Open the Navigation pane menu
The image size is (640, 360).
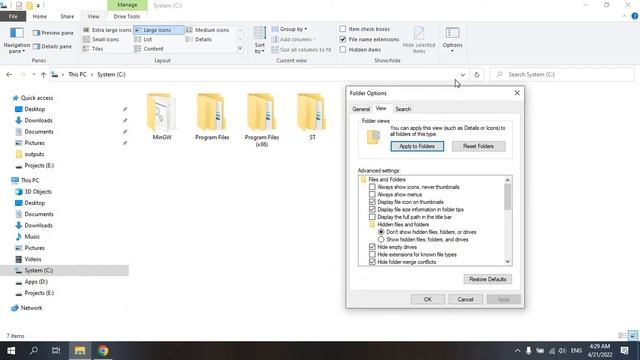[x=16, y=40]
